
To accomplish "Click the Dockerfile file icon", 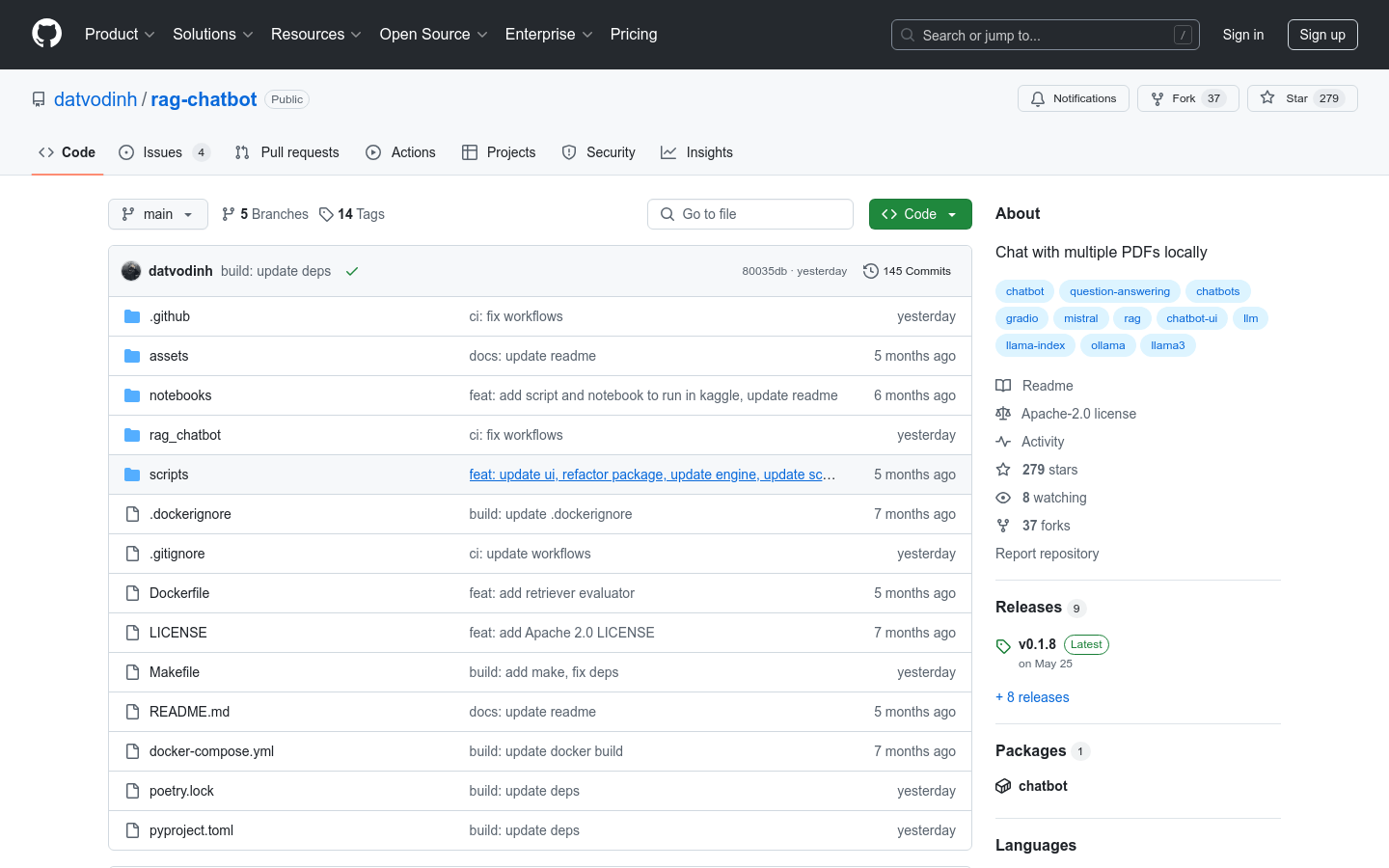I will click(132, 593).
